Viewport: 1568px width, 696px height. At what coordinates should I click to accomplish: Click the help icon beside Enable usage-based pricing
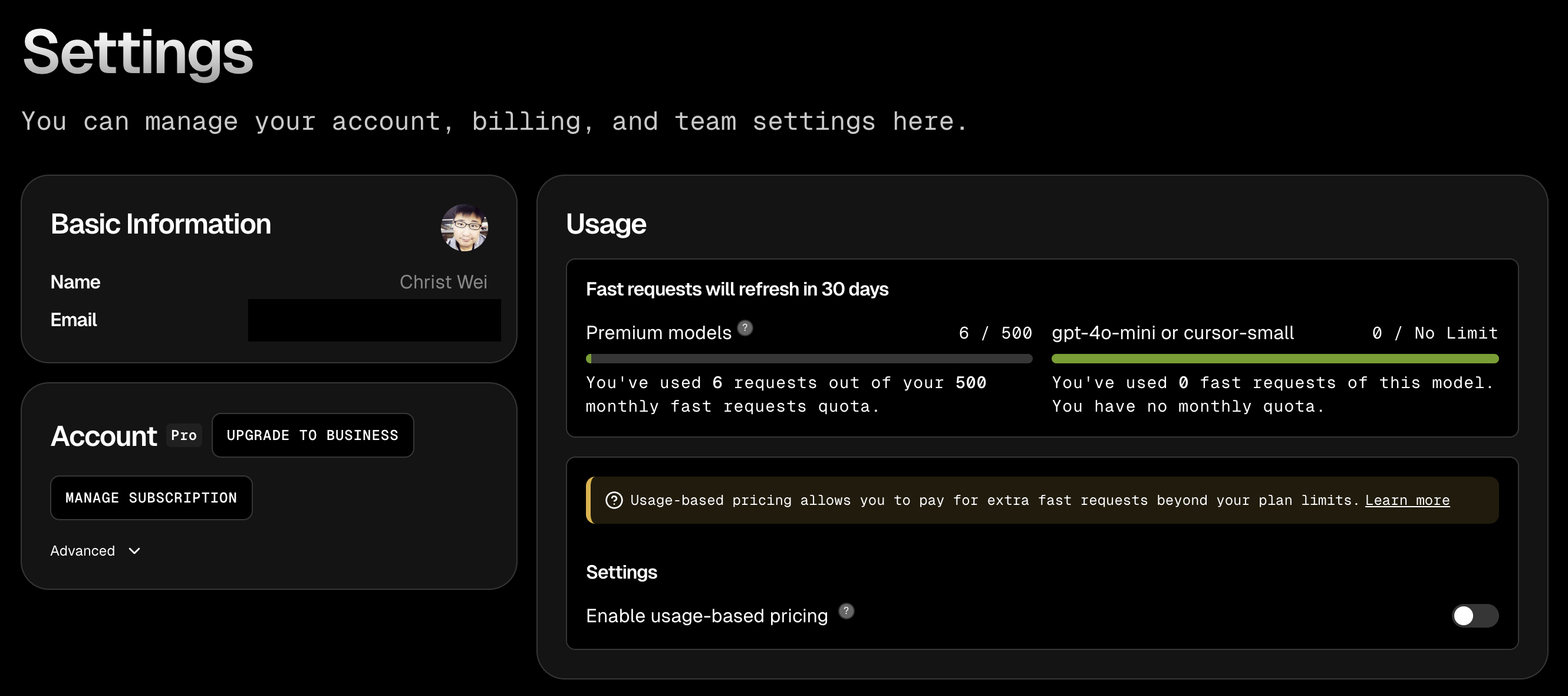[846, 610]
